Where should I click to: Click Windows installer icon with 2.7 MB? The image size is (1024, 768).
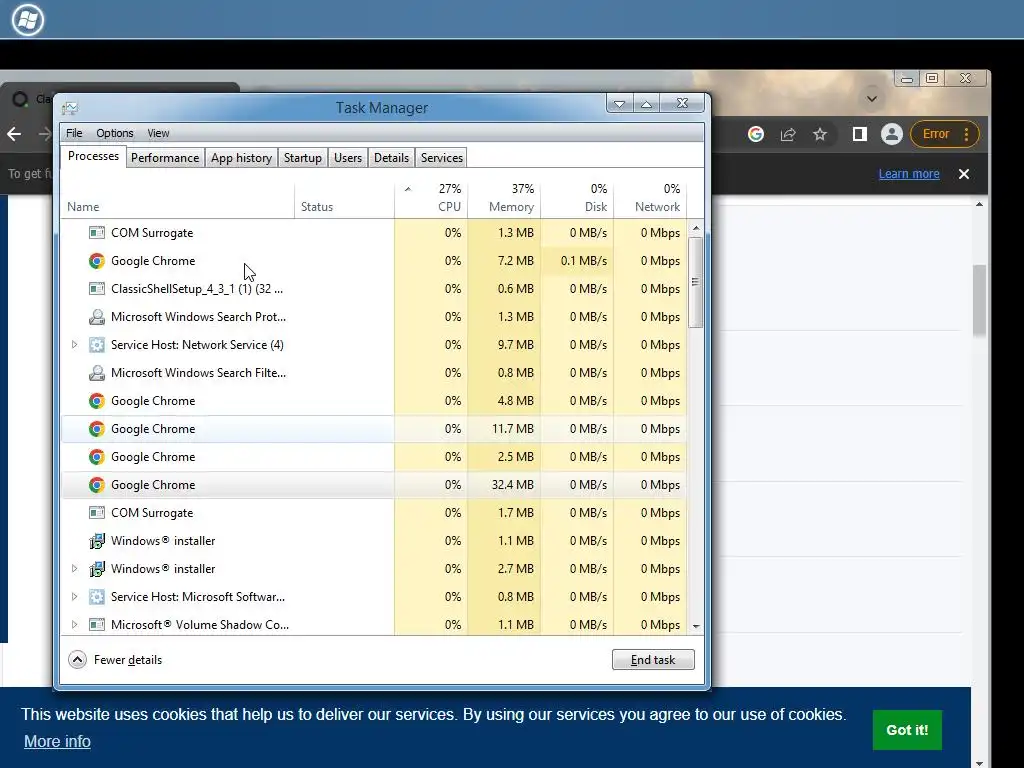97,569
